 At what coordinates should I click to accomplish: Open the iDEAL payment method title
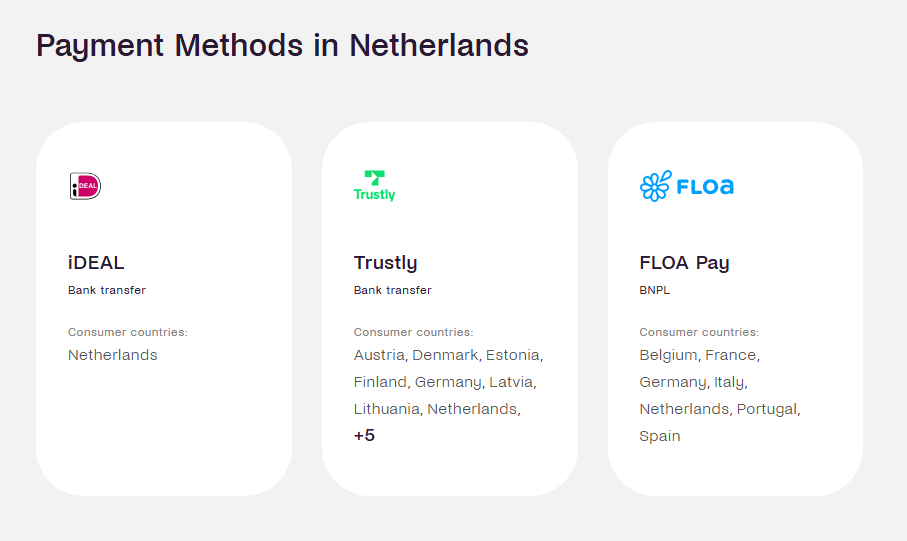click(x=96, y=263)
